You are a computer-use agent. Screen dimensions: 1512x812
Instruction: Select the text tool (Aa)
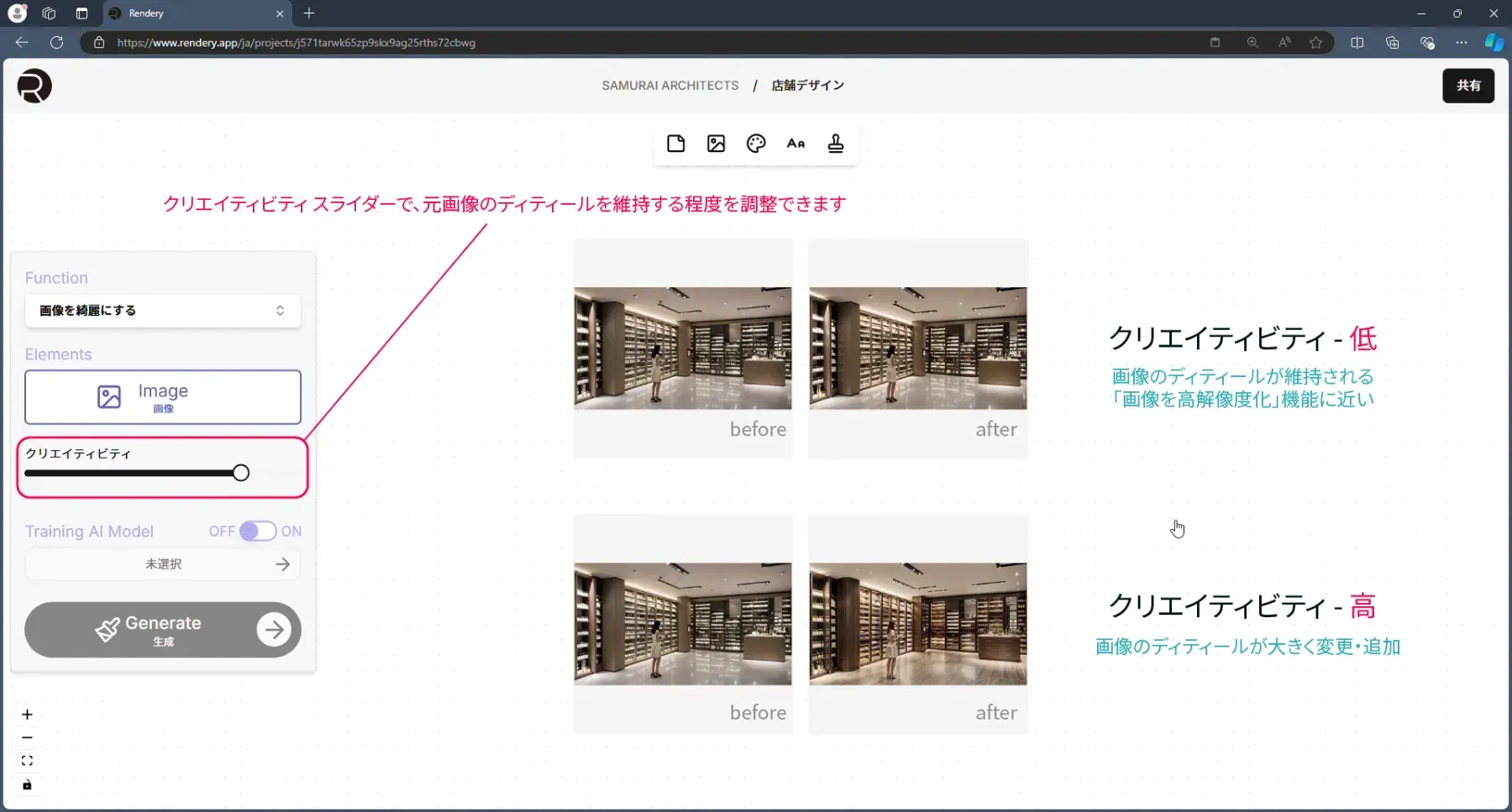[x=796, y=143]
